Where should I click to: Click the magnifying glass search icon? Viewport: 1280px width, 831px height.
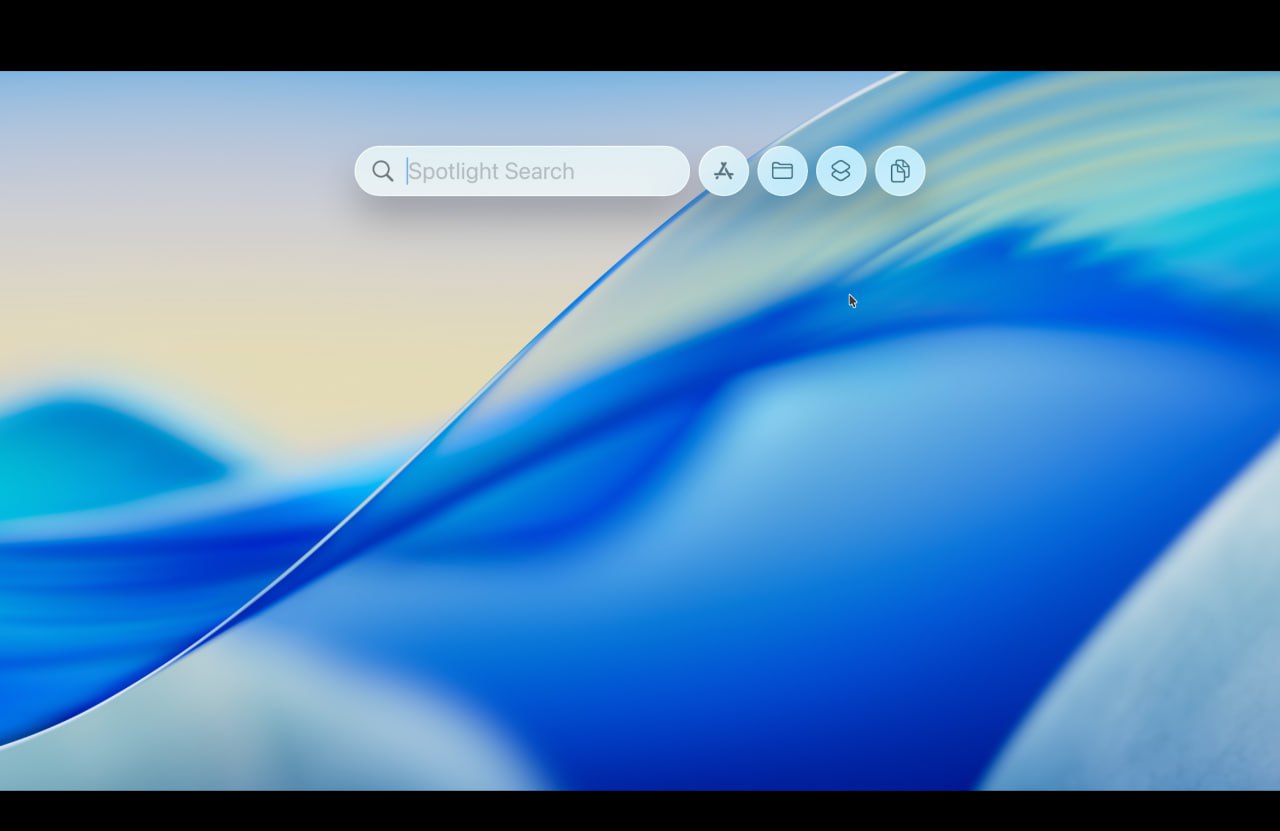(x=382, y=171)
